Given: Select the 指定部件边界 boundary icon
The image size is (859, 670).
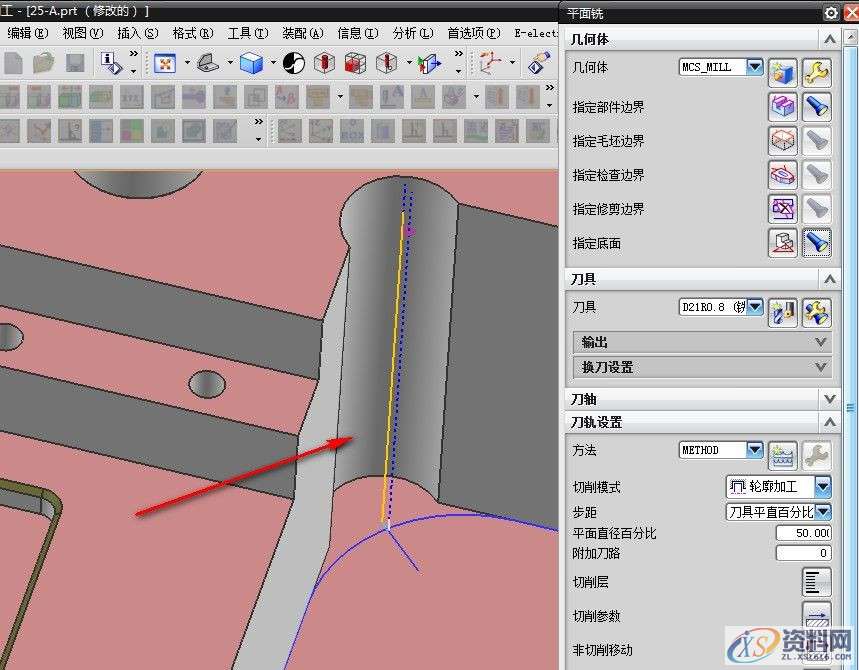Looking at the screenshot, I should [783, 106].
